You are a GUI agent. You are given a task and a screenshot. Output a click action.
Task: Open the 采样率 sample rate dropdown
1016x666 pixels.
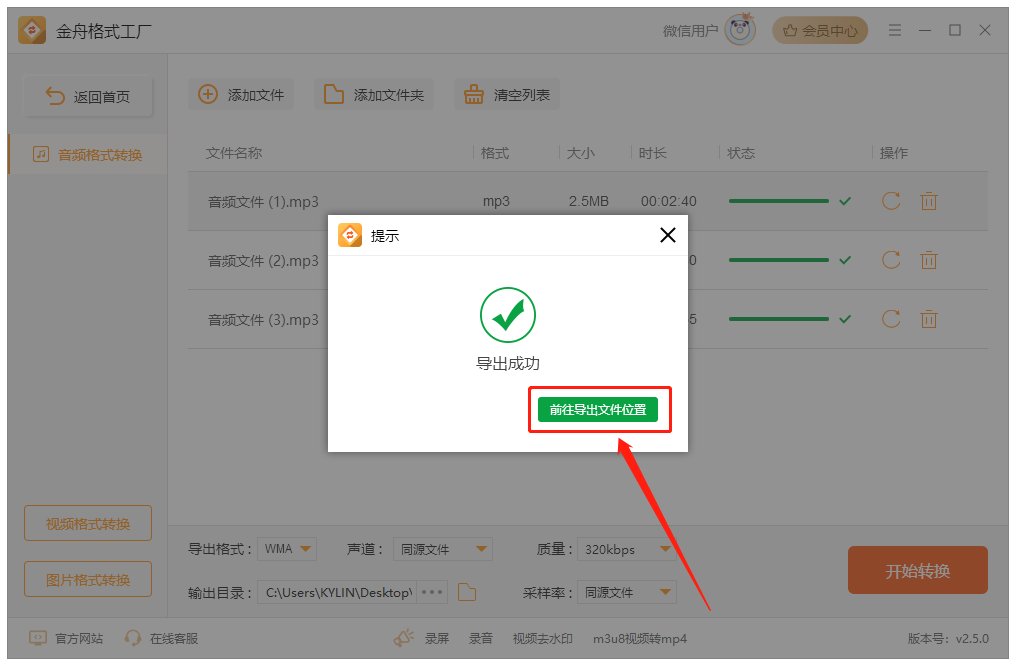[626, 592]
